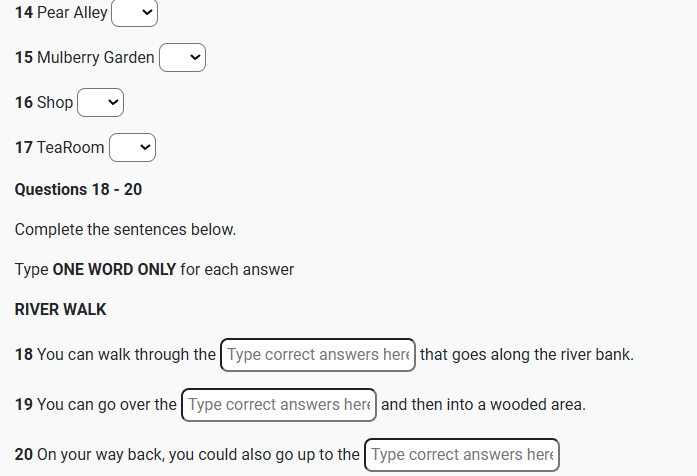Screen dimensions: 697x476
Task: Click the "14 Pear Alley" label
Action: (x=62, y=13)
